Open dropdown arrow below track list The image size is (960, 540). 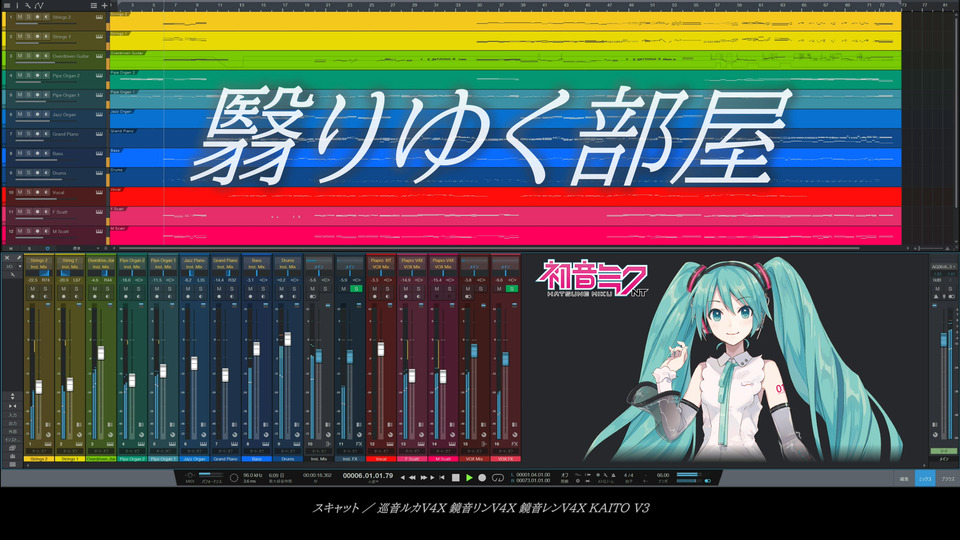pyautogui.click(x=99, y=249)
